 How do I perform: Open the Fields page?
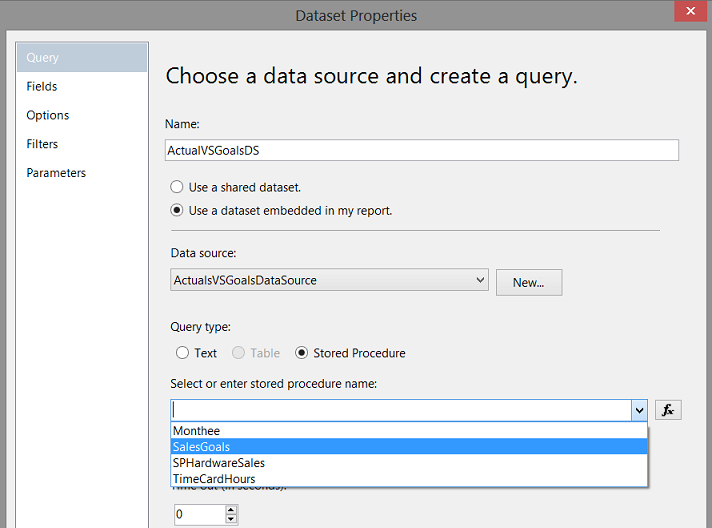(x=42, y=87)
